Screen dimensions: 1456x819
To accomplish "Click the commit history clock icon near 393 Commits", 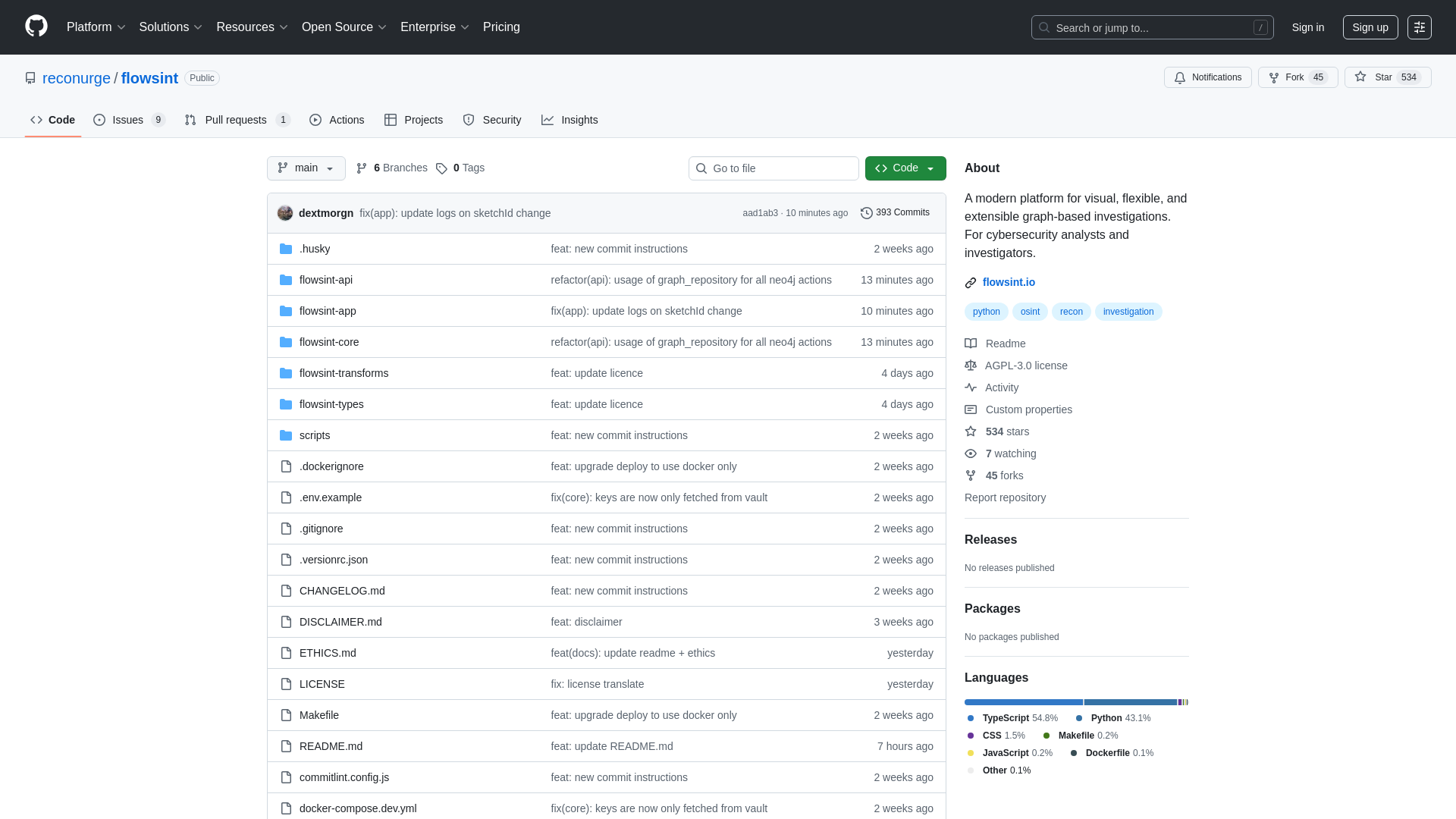I will (867, 213).
